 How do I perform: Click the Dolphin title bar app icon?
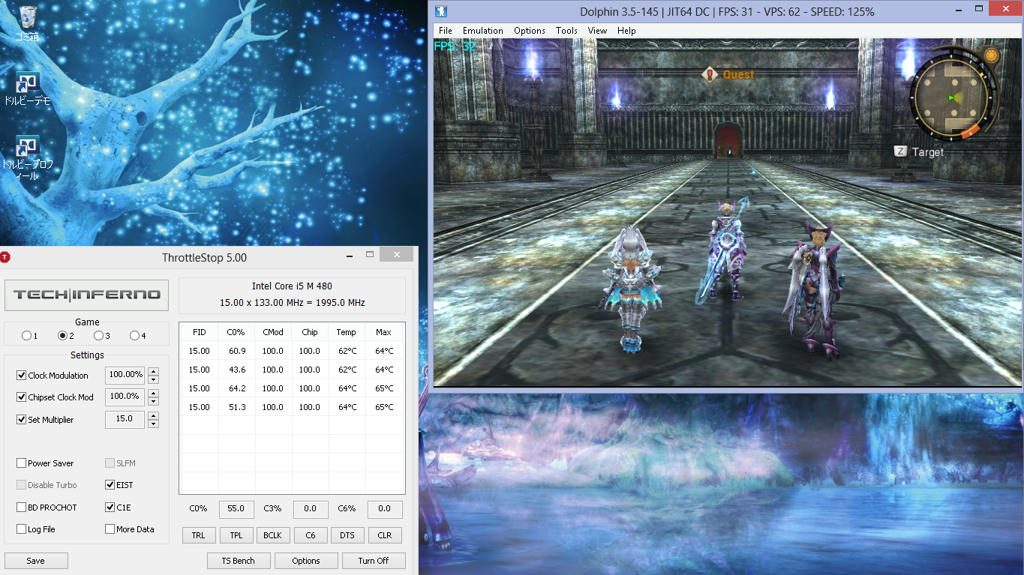440,12
